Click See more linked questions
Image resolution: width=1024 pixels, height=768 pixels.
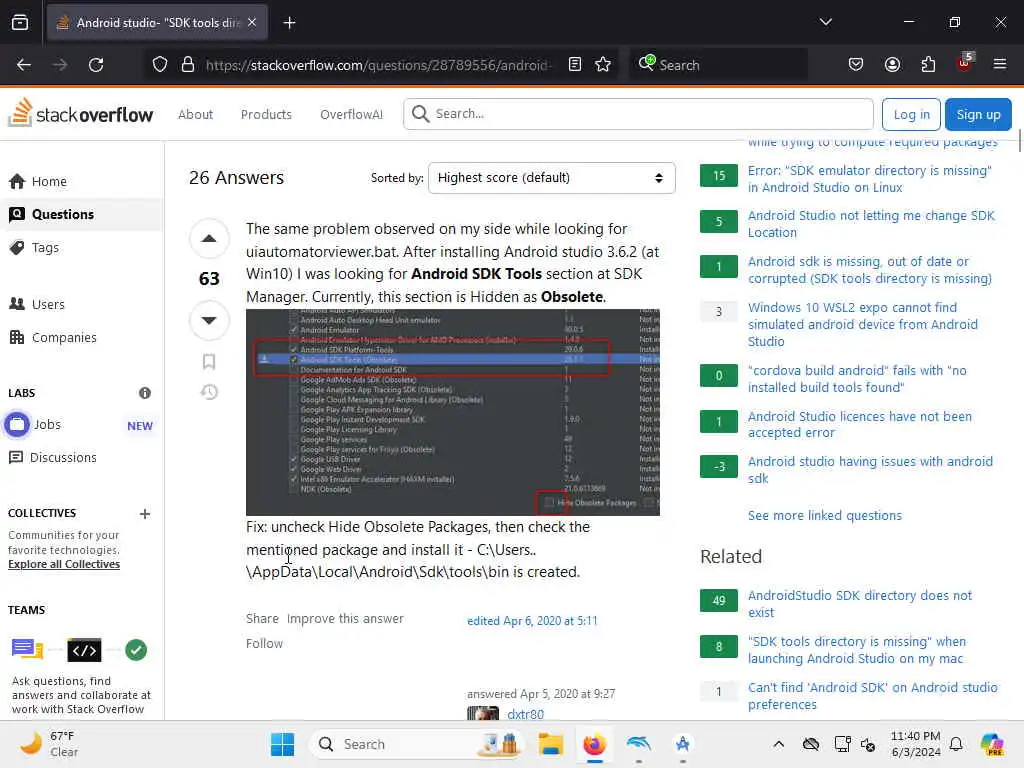click(824, 515)
